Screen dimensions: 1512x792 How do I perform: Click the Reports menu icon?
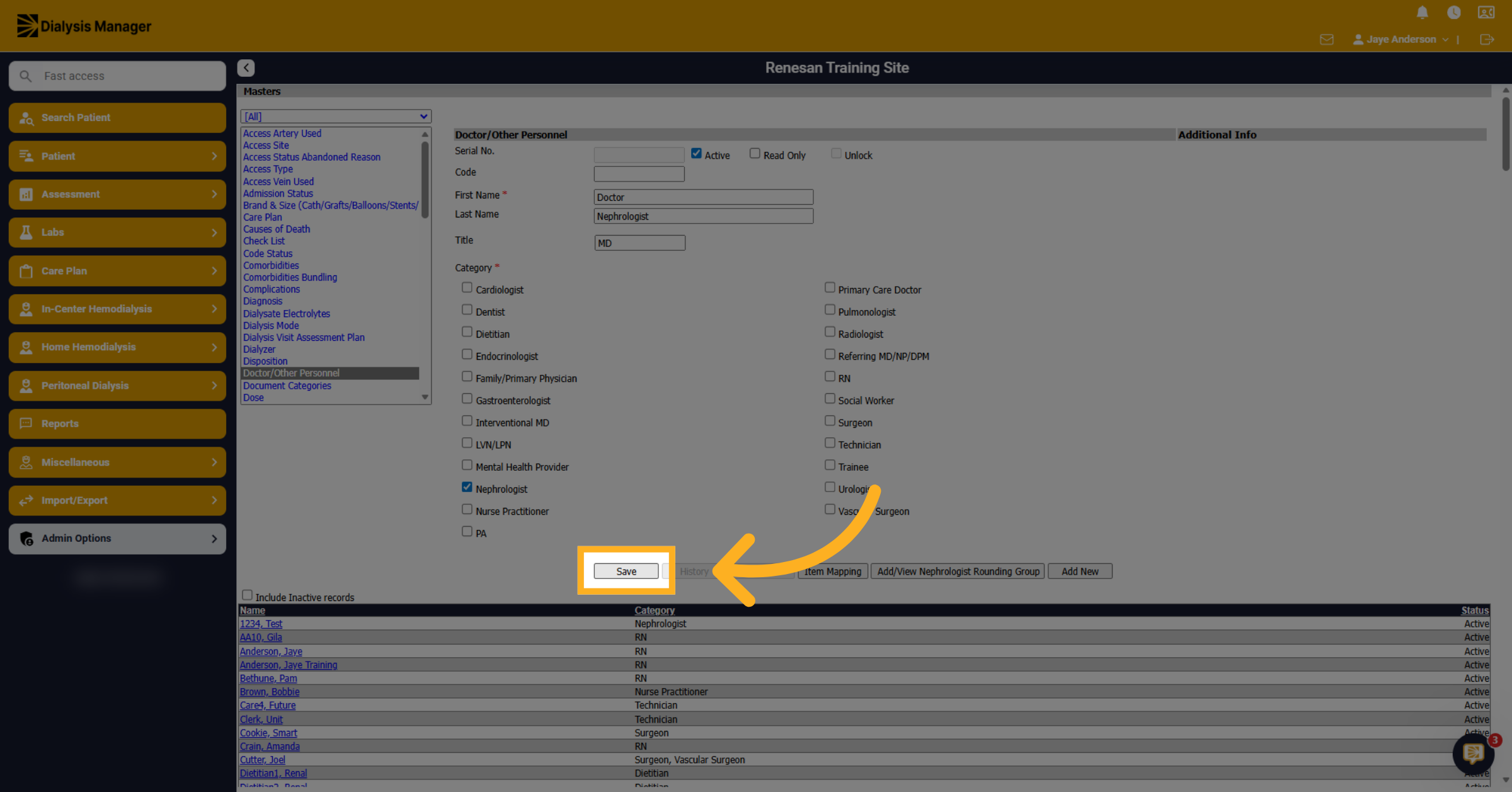pyautogui.click(x=26, y=423)
